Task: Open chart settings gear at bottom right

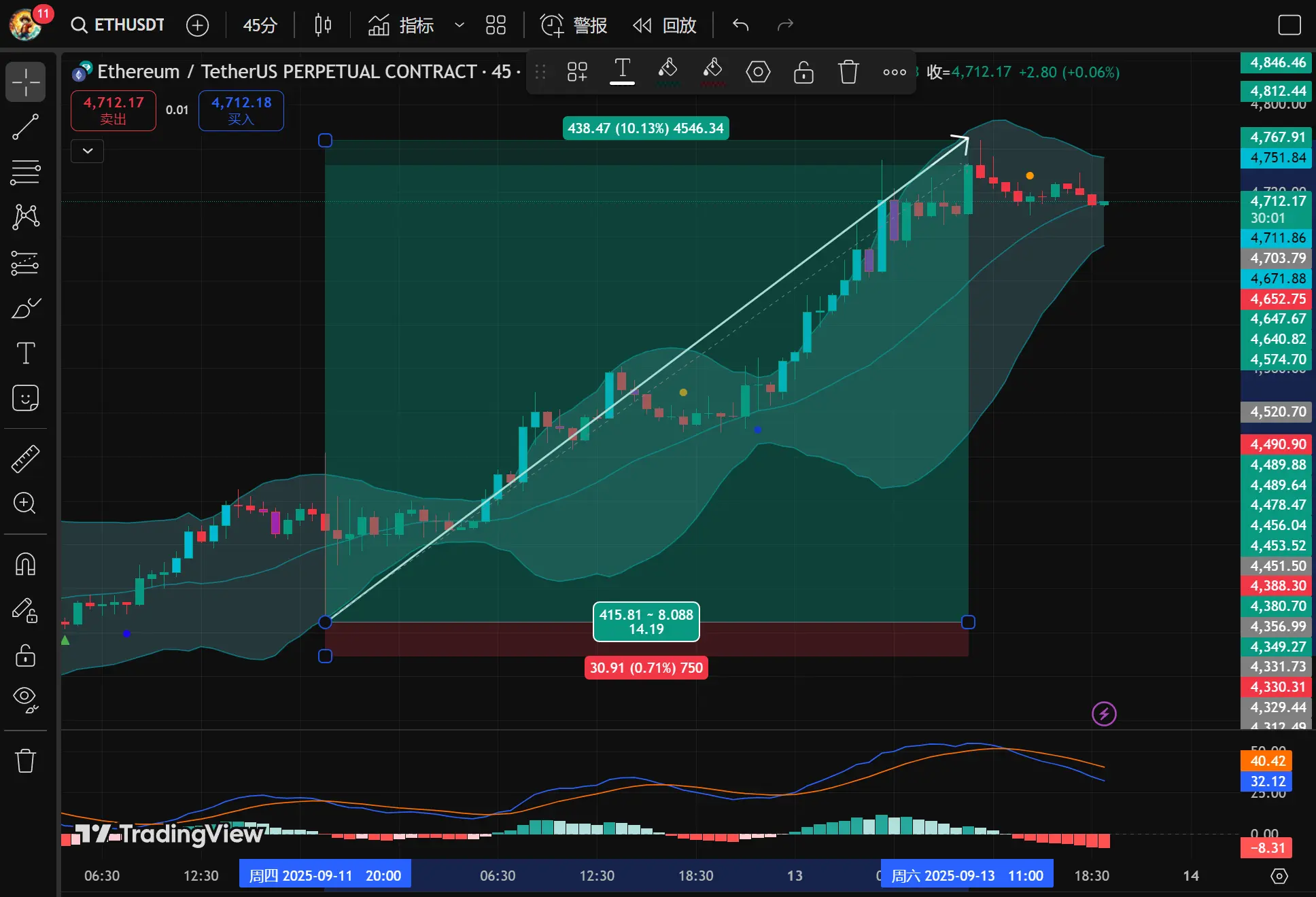Action: coord(1279,876)
